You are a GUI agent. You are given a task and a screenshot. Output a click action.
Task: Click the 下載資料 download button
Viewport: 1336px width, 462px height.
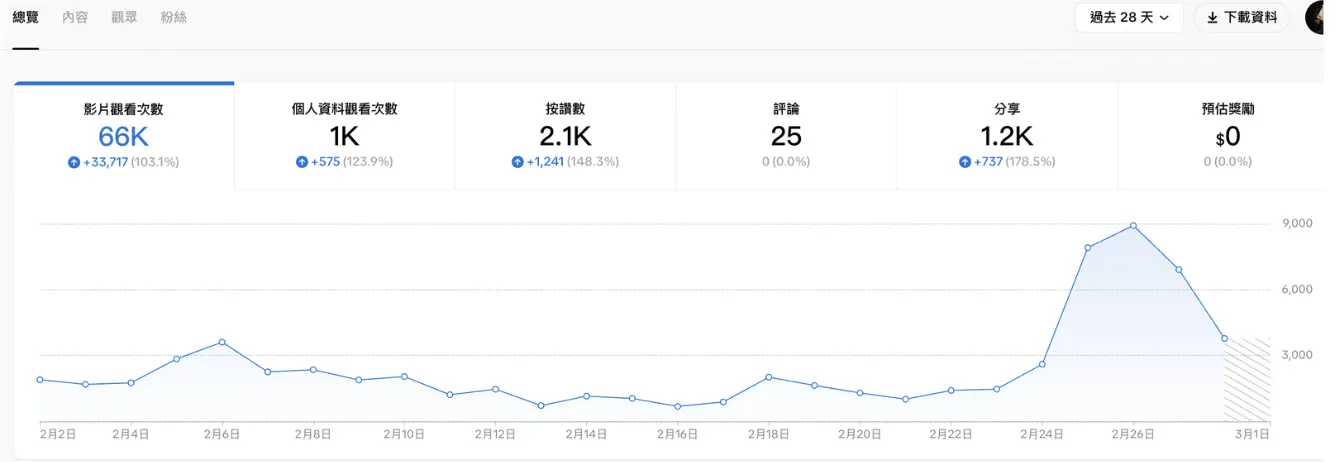point(1242,17)
